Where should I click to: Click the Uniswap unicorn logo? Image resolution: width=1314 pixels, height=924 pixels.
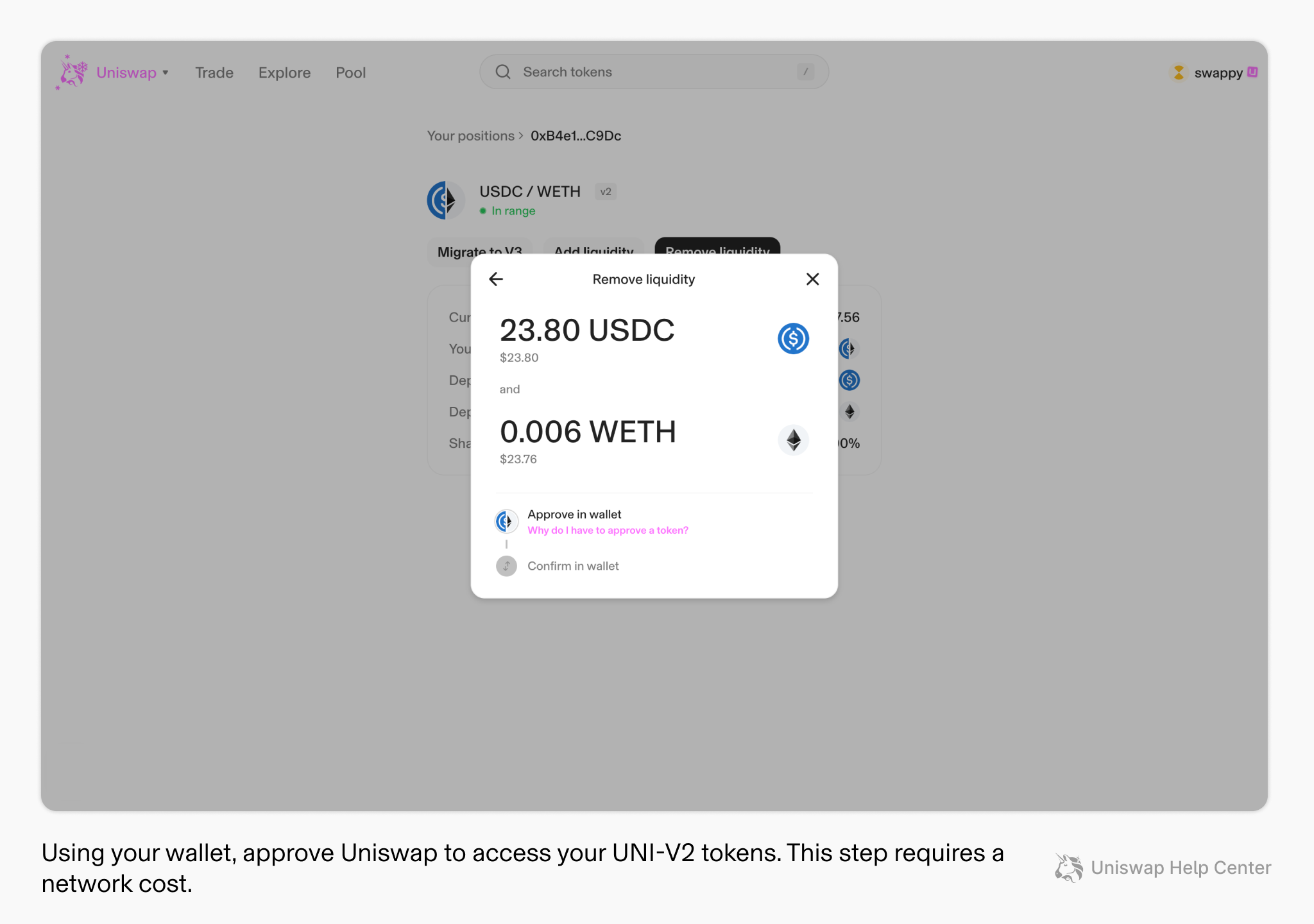72,72
